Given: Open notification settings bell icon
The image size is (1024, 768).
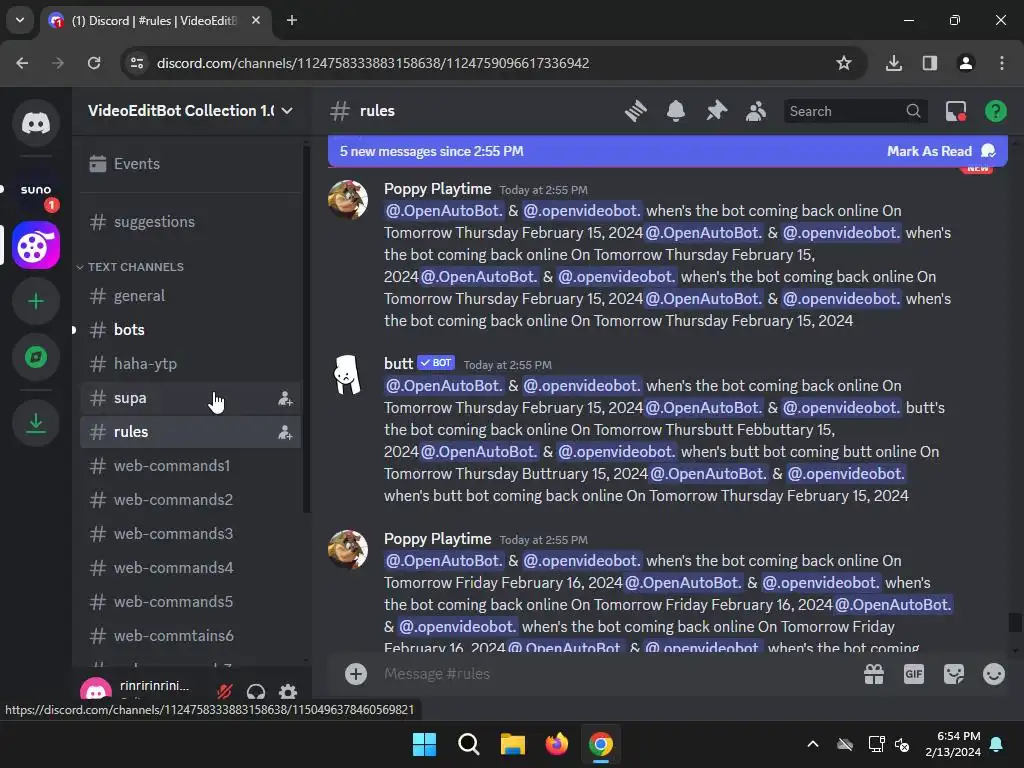Looking at the screenshot, I should (x=676, y=111).
